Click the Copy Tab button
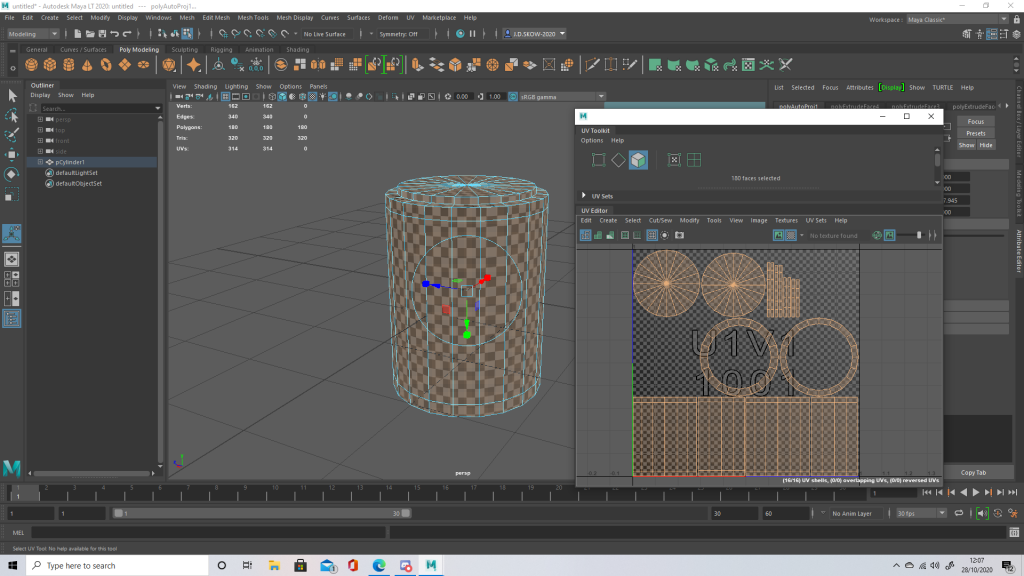This screenshot has width=1024, height=576. (973, 472)
